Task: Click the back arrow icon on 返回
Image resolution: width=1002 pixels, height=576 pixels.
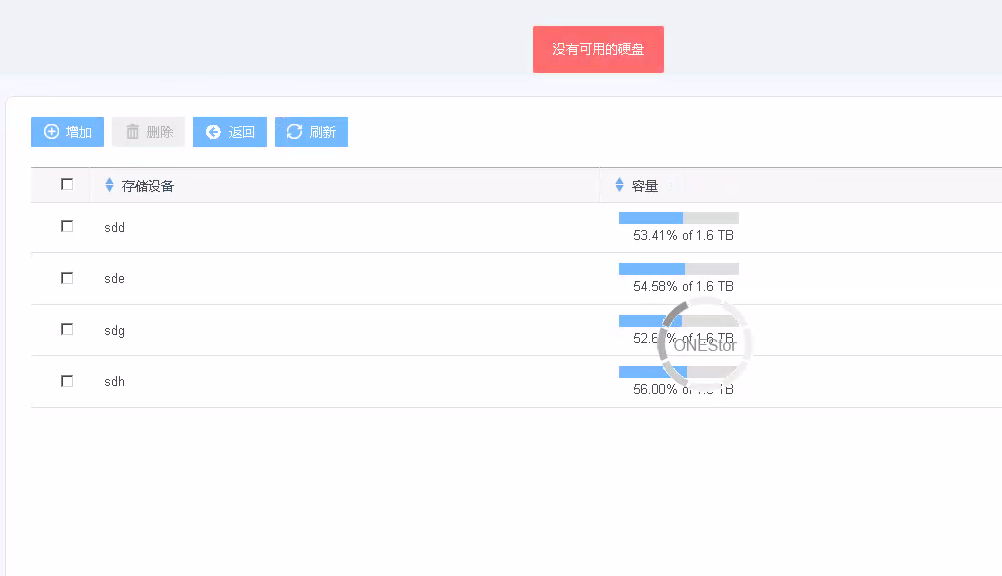Action: pyautogui.click(x=213, y=132)
